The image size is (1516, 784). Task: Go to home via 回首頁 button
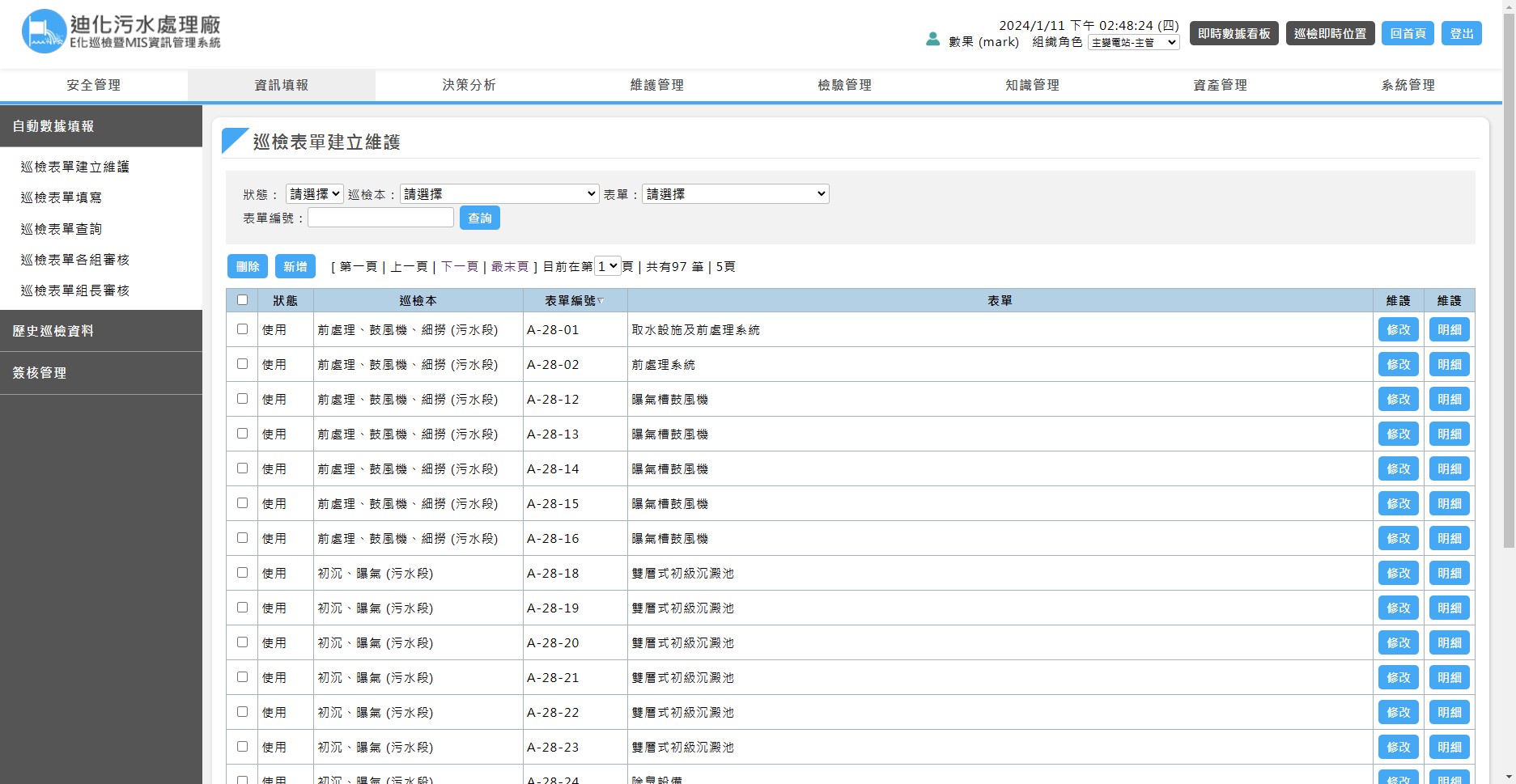coord(1408,33)
